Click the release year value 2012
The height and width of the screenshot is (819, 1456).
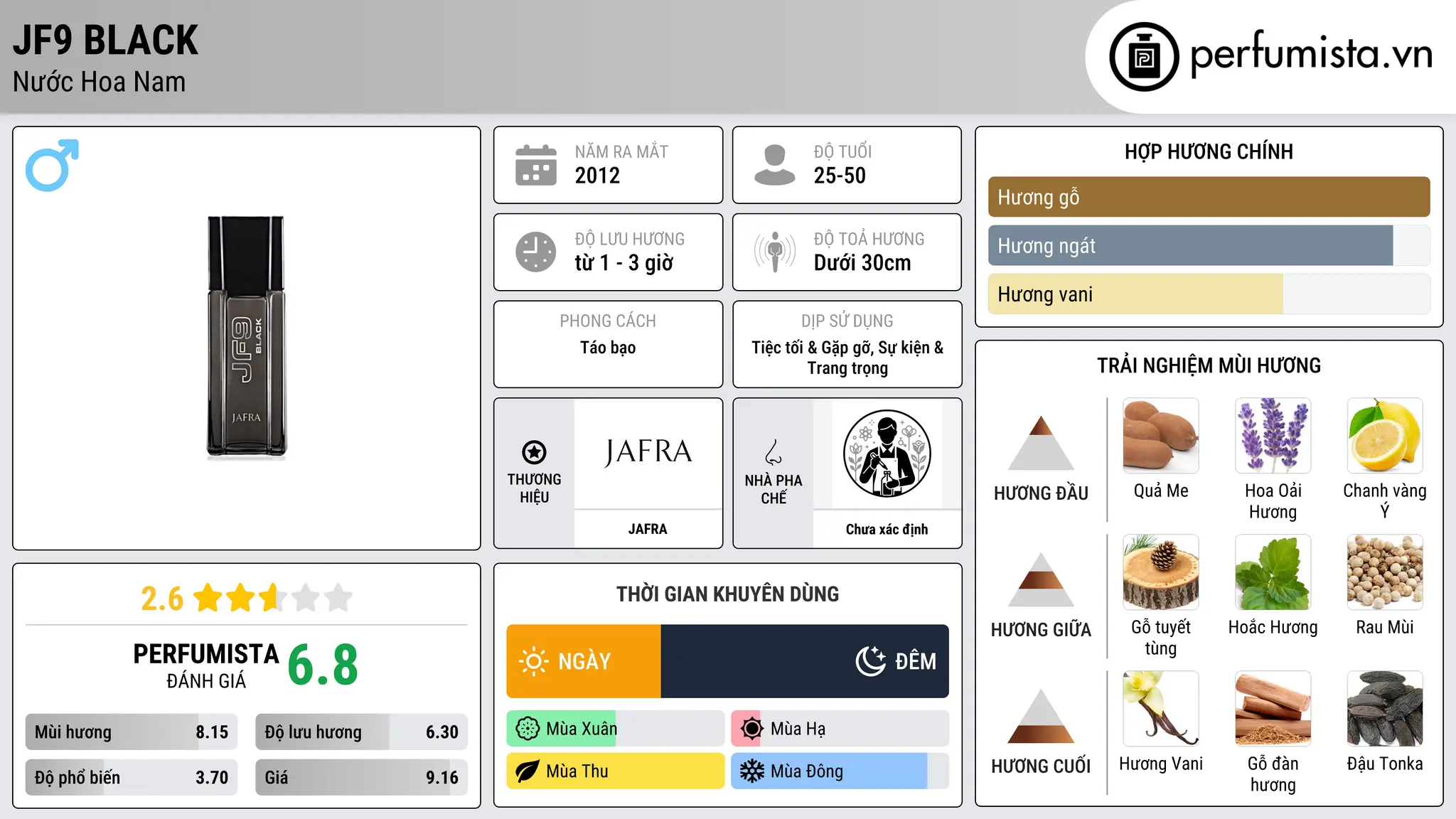pos(597,176)
